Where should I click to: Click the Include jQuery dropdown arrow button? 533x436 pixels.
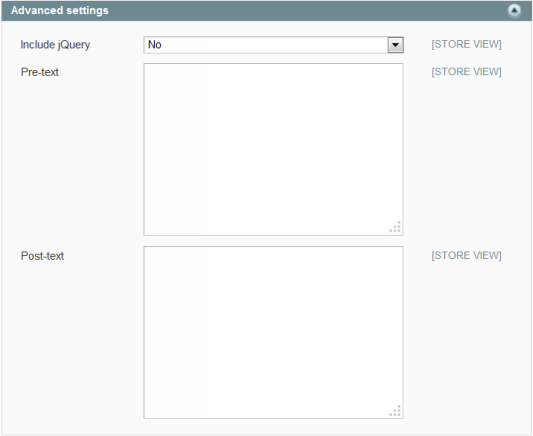click(x=395, y=45)
